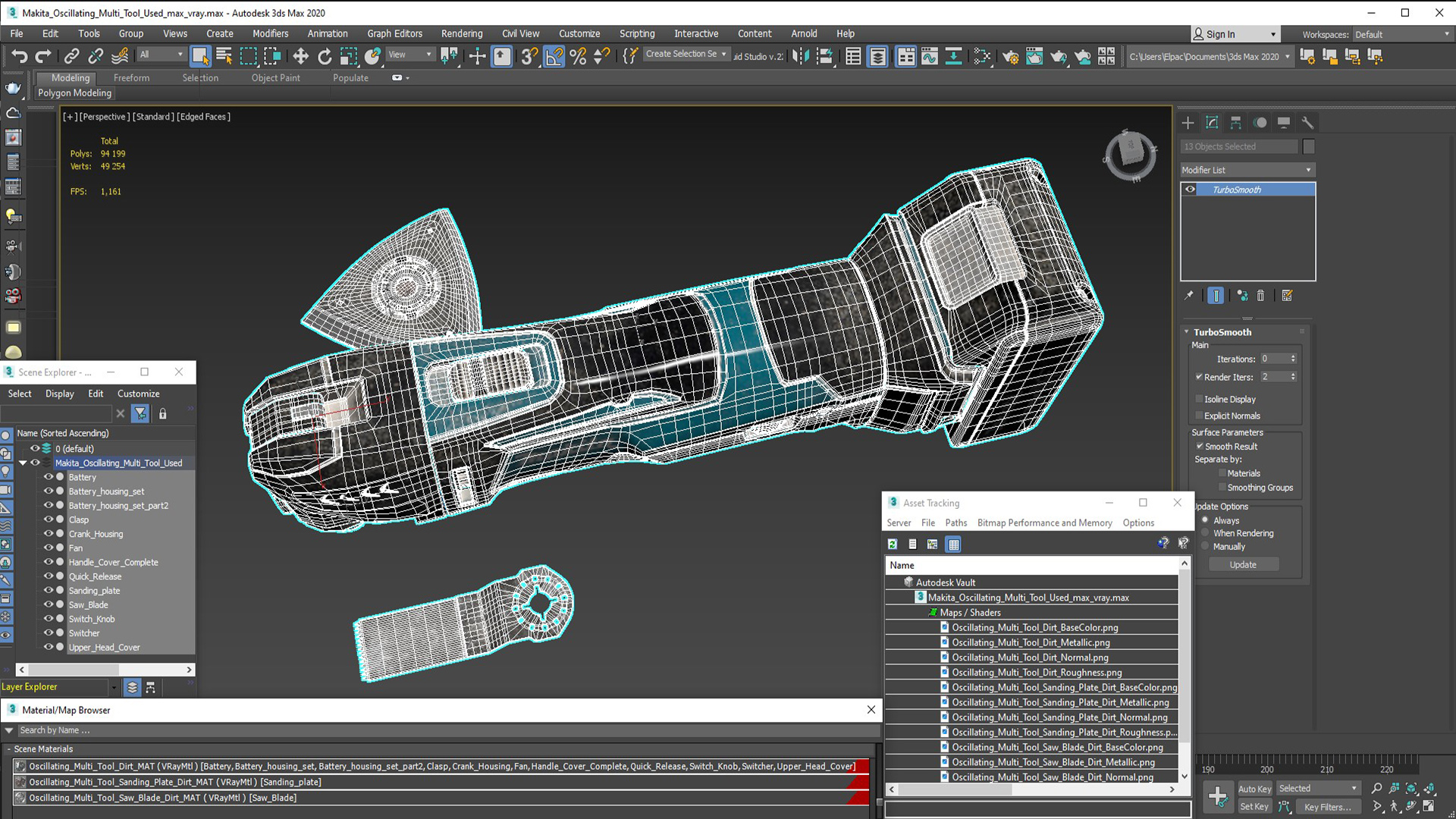Click the Polygon Modeling panel label
The height and width of the screenshot is (819, 1456).
tap(74, 93)
